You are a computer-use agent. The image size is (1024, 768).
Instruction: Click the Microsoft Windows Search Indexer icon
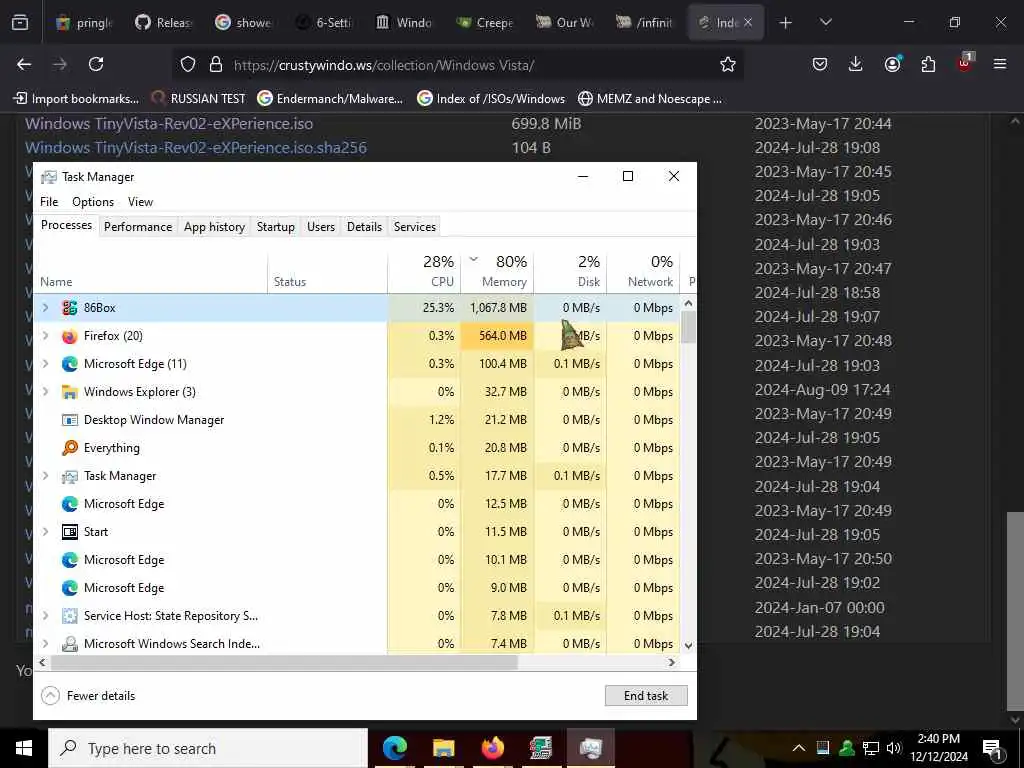click(69, 644)
